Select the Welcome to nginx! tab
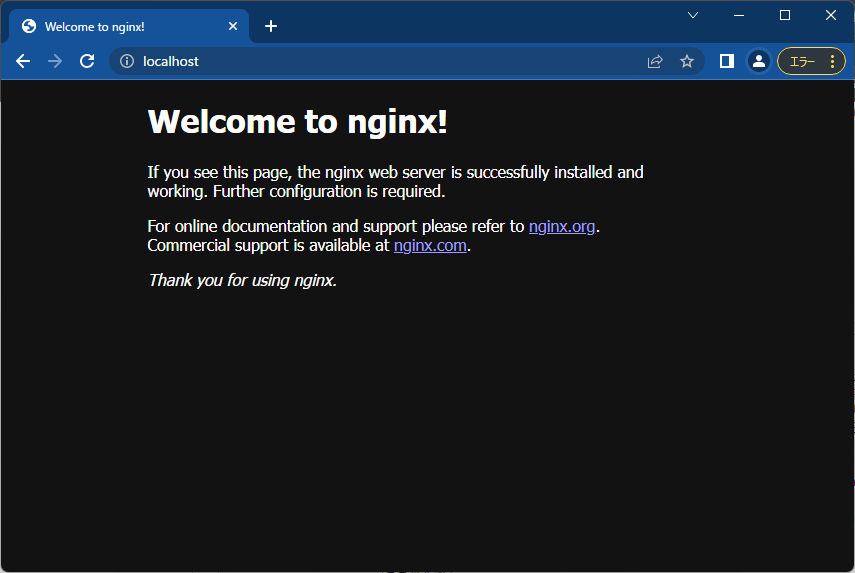Image resolution: width=855 pixels, height=573 pixels. (129, 26)
